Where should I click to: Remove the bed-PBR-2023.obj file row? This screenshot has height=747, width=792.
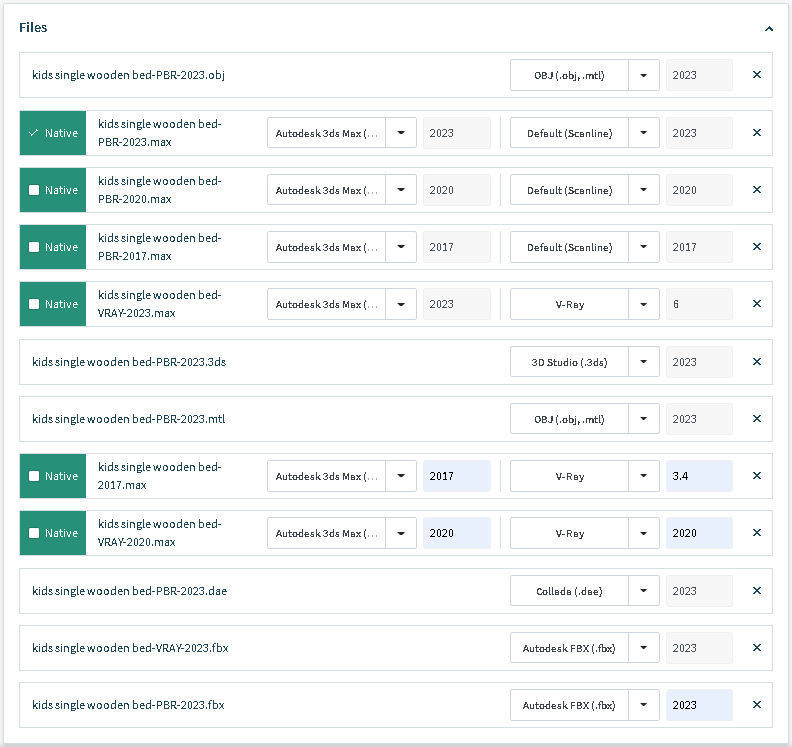[x=756, y=75]
